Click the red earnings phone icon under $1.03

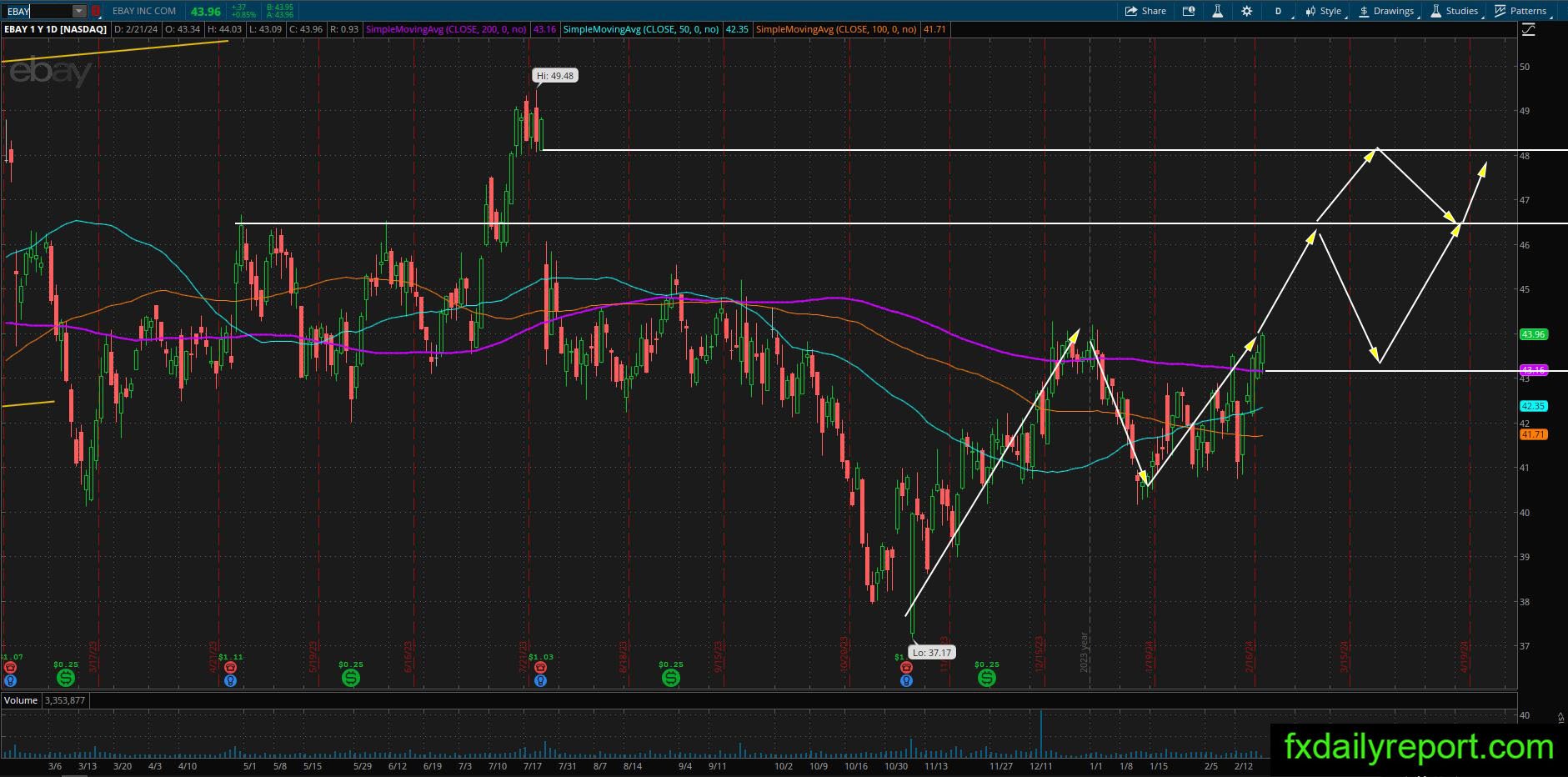click(540, 668)
